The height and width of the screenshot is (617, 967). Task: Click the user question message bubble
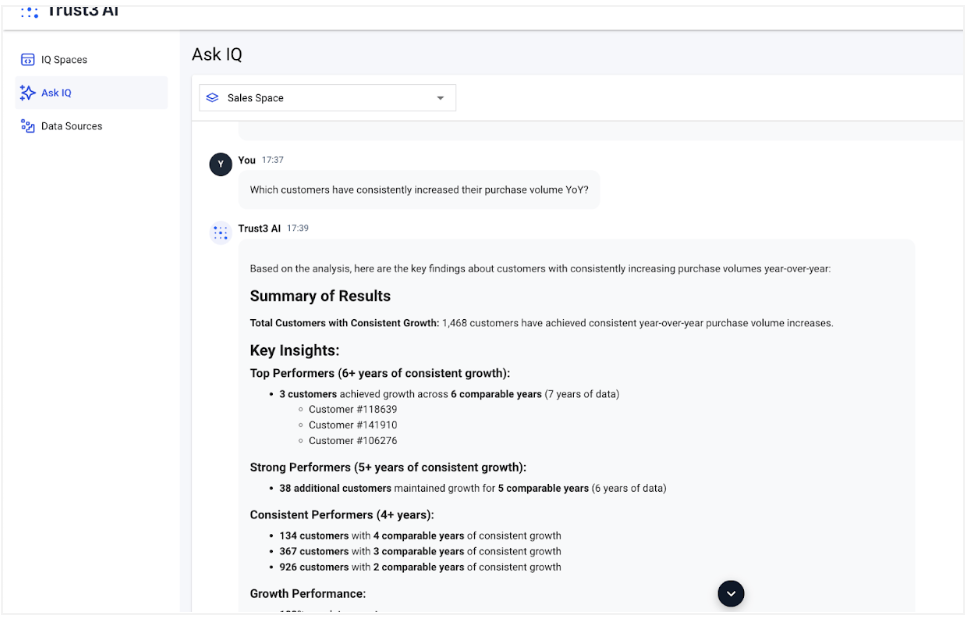419,190
